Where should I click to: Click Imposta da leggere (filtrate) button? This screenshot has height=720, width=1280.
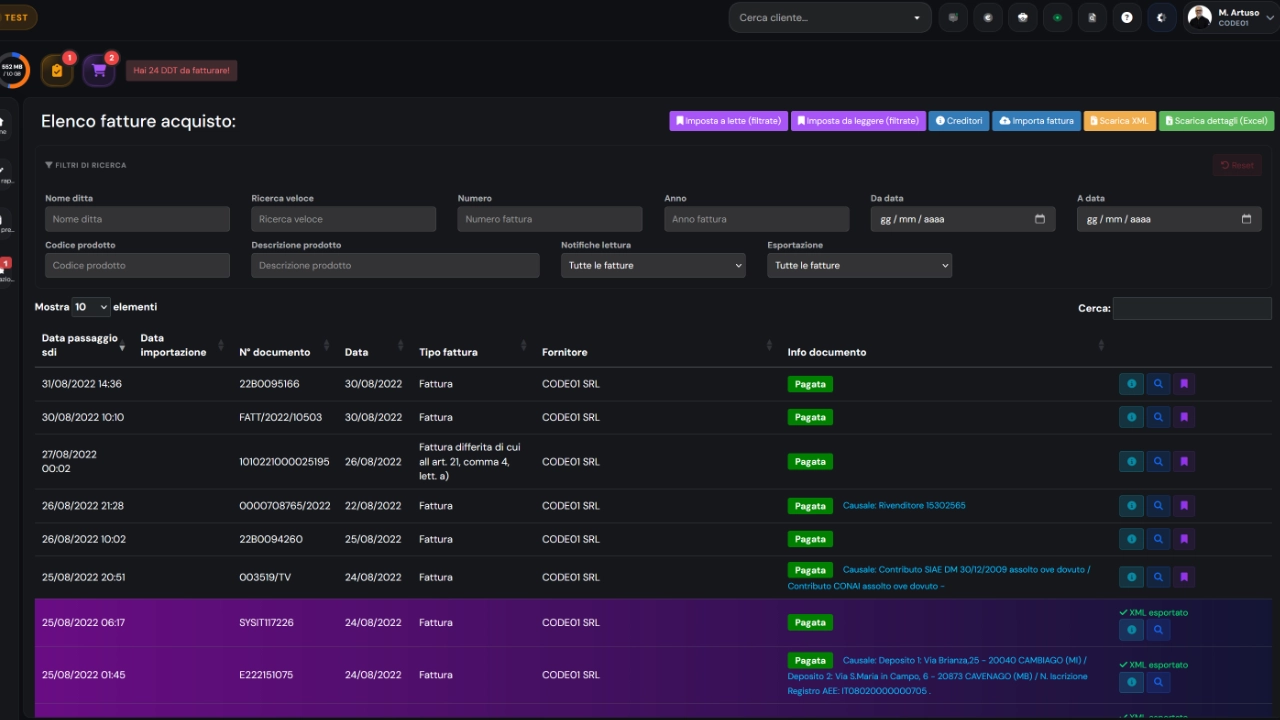click(858, 121)
